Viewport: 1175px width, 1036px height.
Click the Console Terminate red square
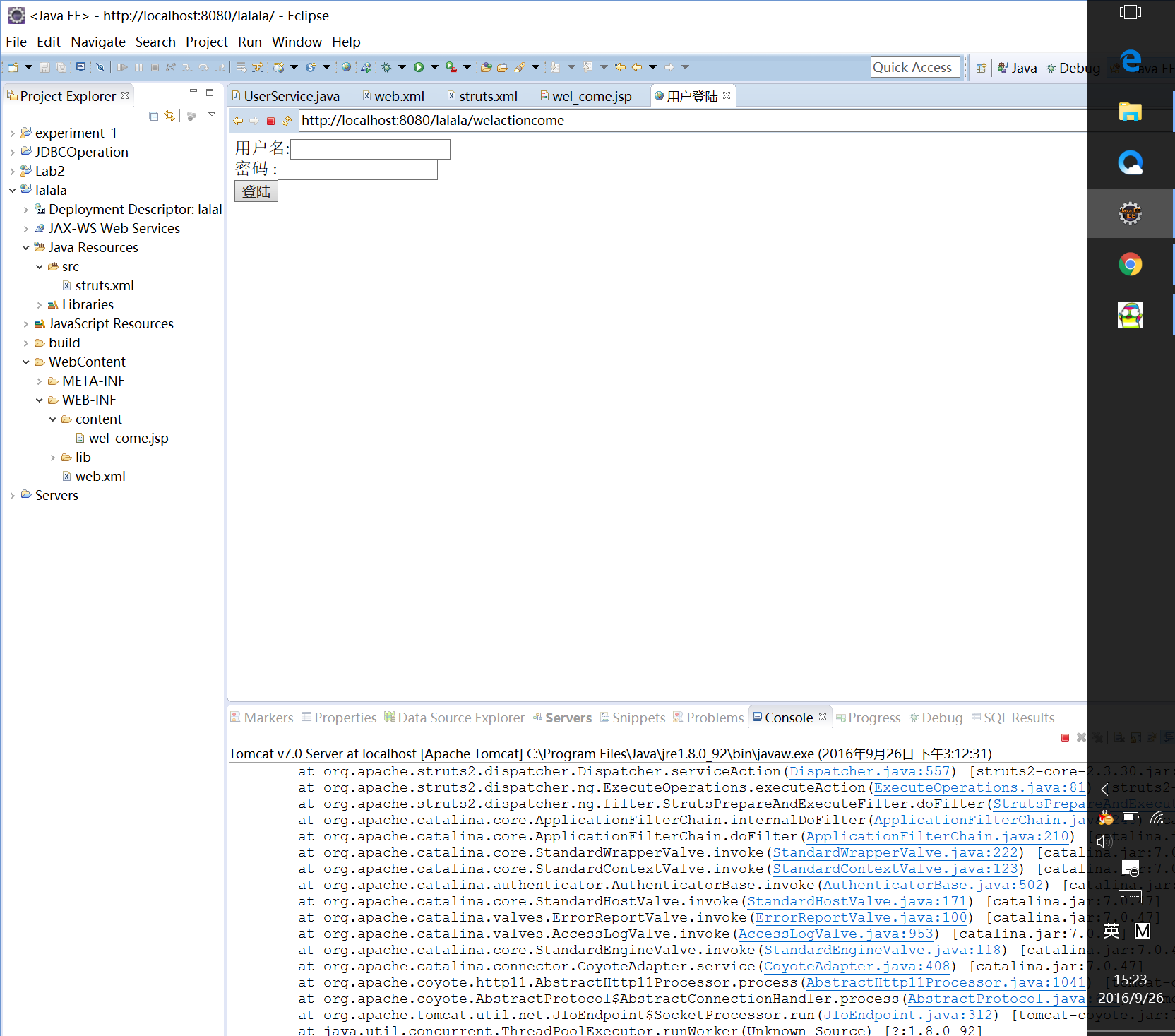[x=1065, y=737]
